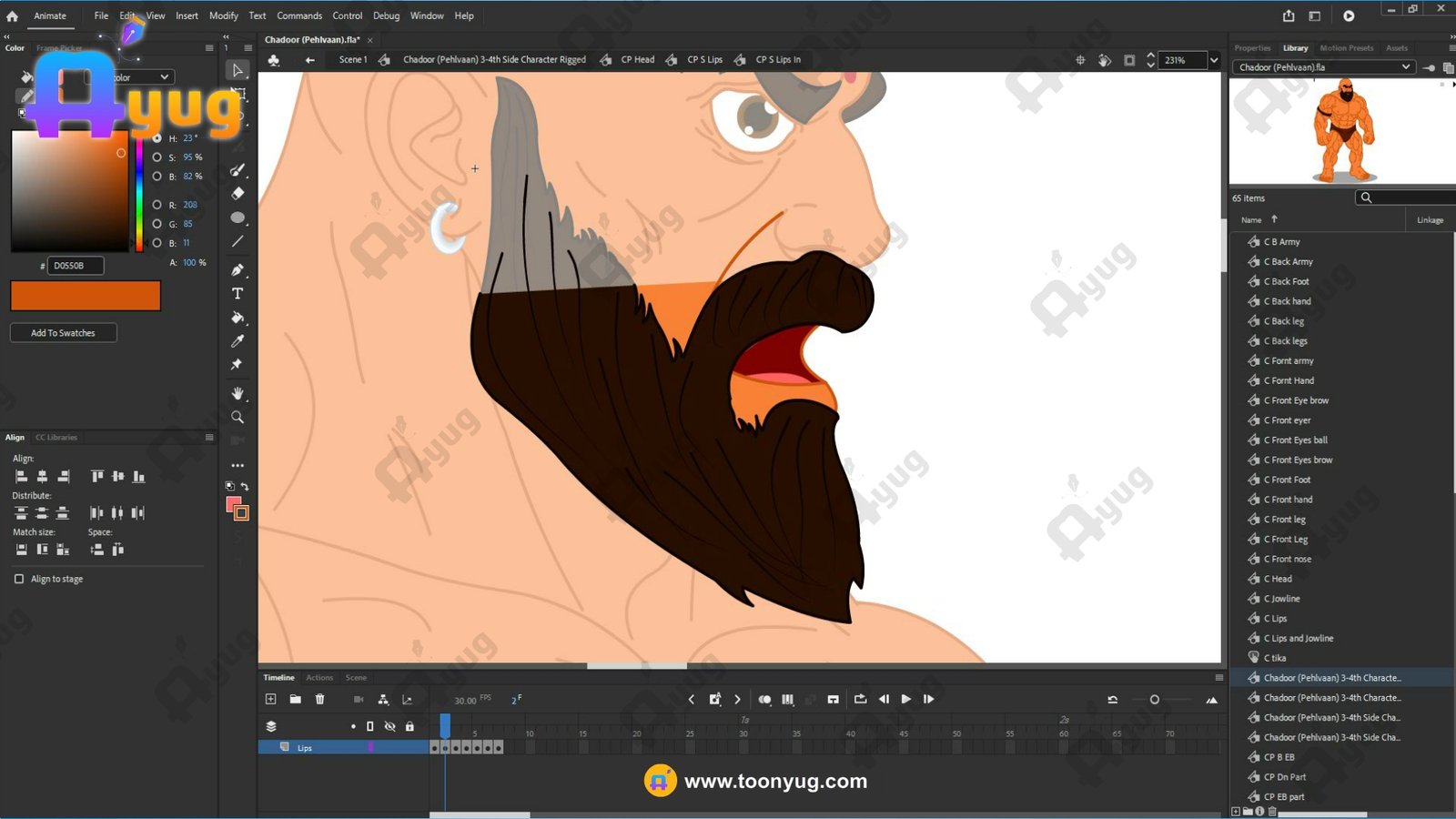Select the Saturation radio button
Image resolution: width=1456 pixels, height=819 pixels.
pyautogui.click(x=157, y=157)
